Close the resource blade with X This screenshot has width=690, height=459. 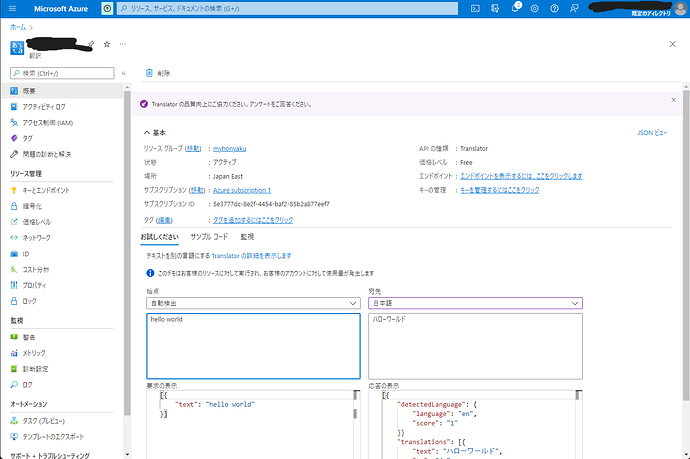tap(672, 44)
